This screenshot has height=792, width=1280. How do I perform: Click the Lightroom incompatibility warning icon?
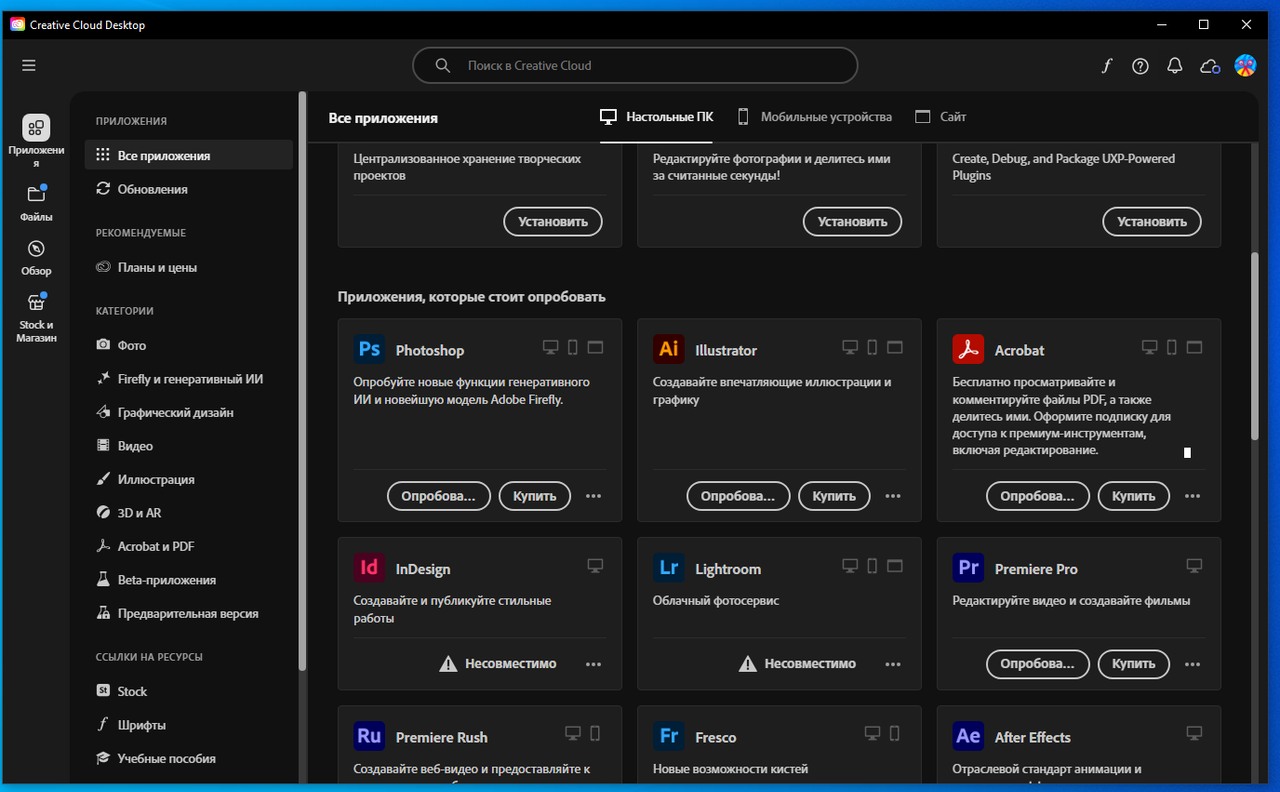(x=748, y=663)
